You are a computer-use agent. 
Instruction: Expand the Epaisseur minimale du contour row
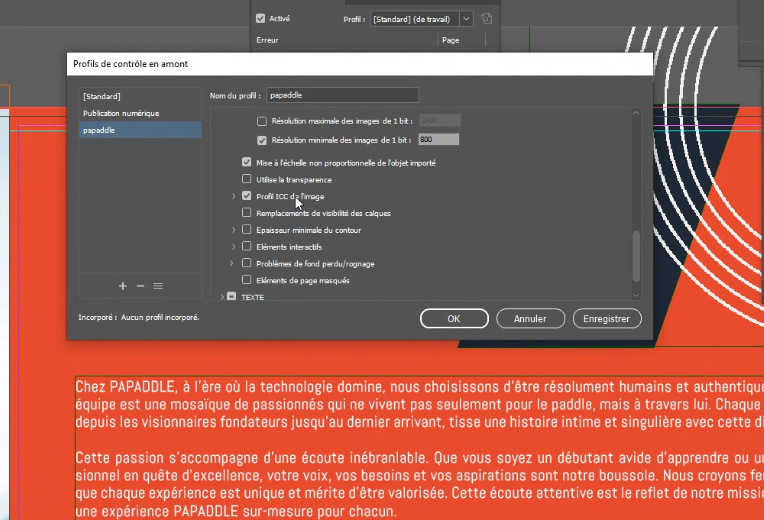[x=233, y=230]
